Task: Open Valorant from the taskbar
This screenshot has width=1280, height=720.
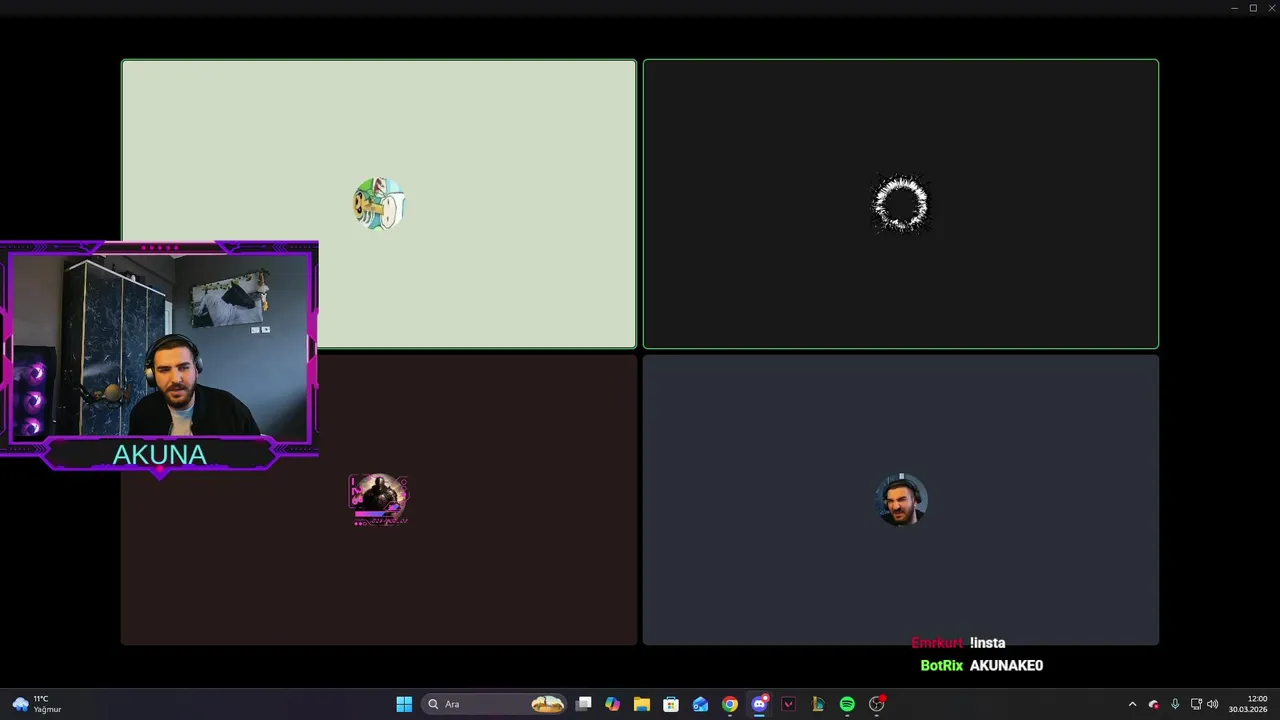Action: (x=788, y=704)
